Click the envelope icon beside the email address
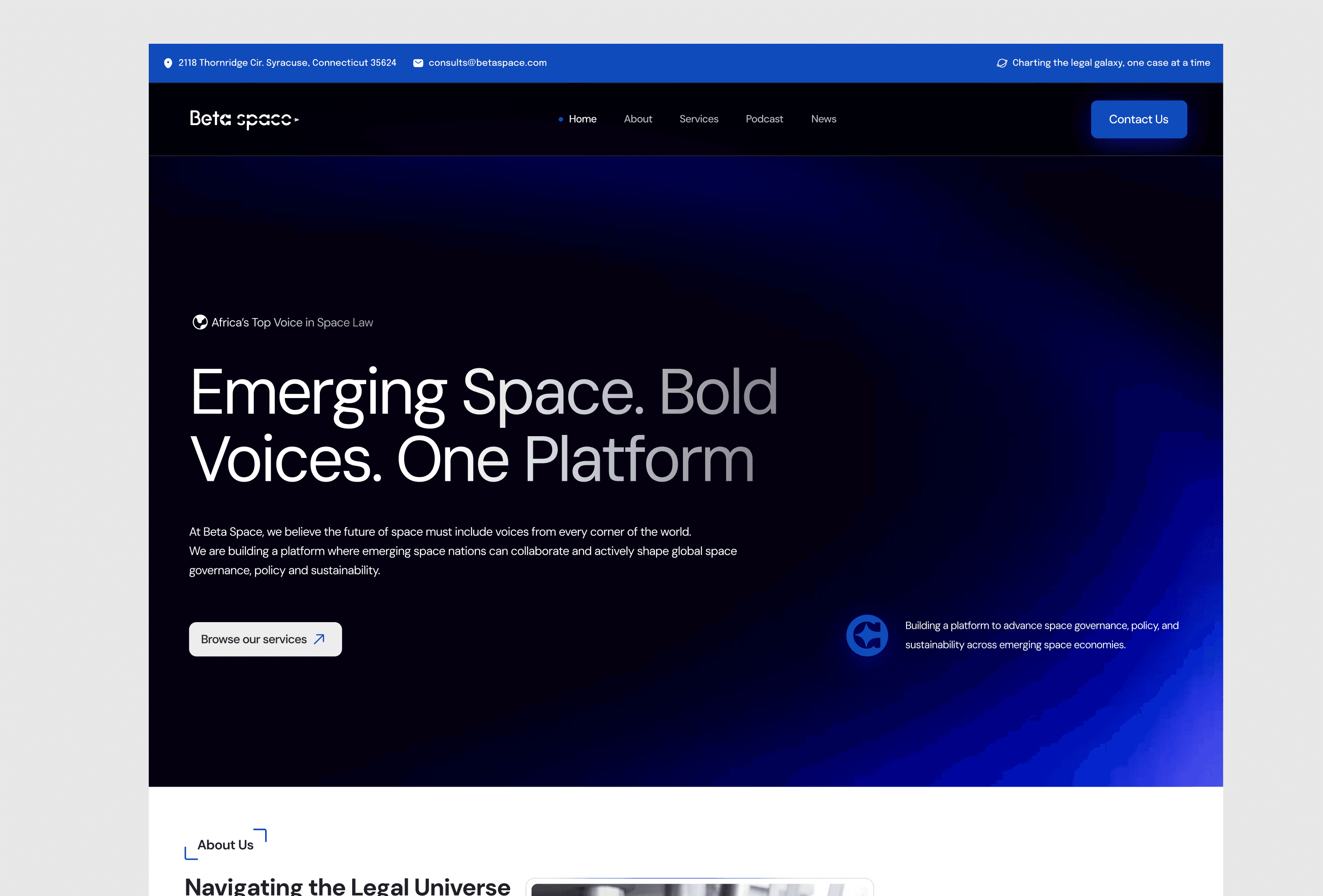Screen dimensions: 1323x896 click(418, 63)
